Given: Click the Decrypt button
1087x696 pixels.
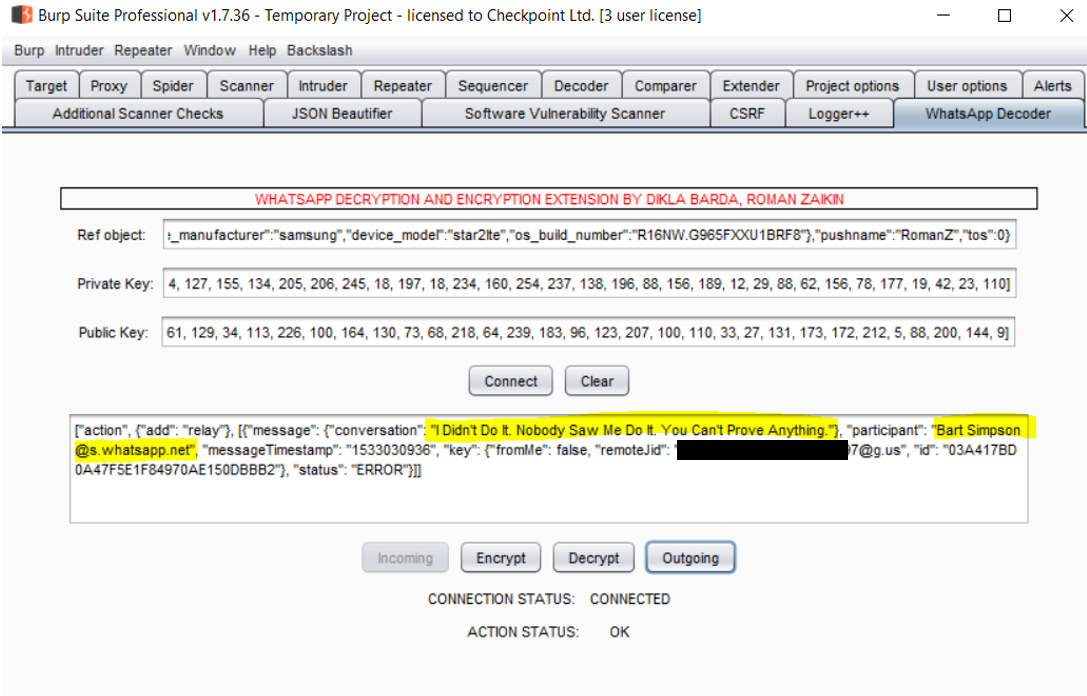Looking at the screenshot, I should click(594, 558).
